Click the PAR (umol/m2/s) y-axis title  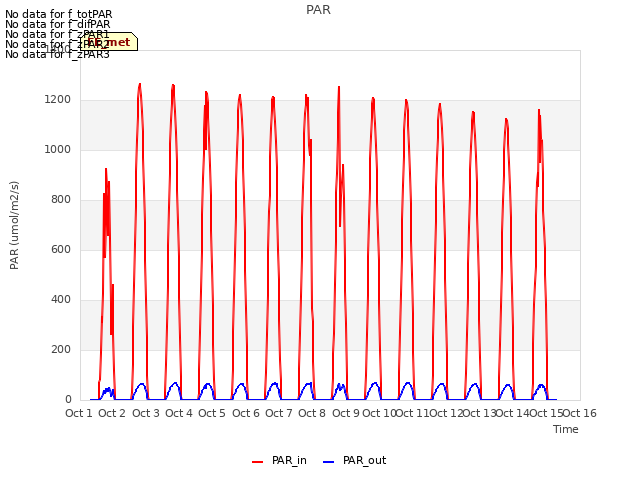pos(14,225)
